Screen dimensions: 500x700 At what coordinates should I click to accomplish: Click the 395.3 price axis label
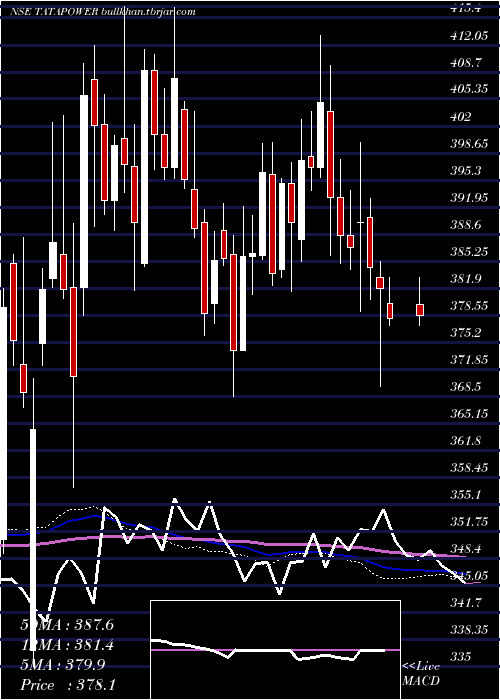(466, 171)
